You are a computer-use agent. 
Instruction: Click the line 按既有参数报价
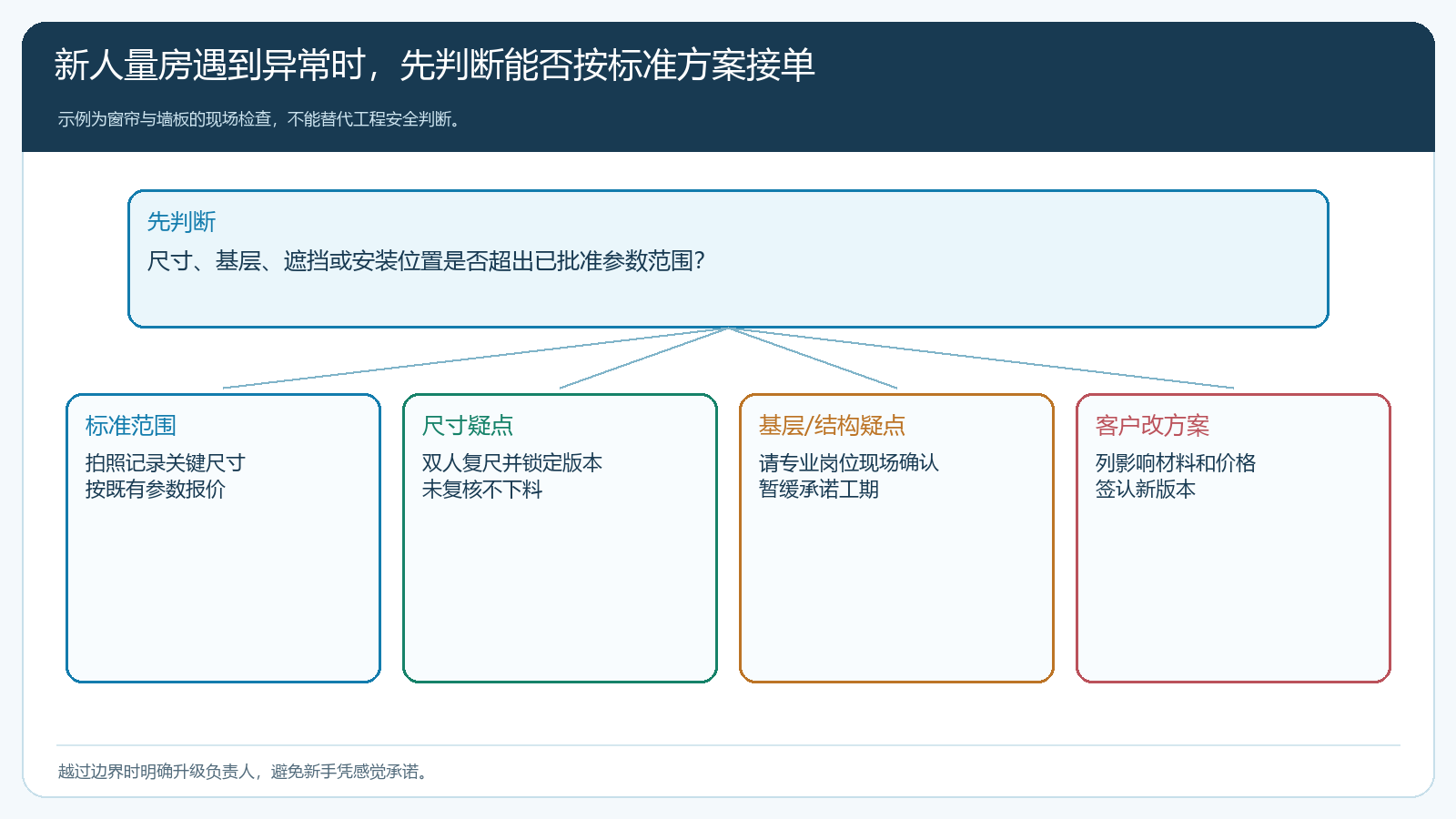155,489
